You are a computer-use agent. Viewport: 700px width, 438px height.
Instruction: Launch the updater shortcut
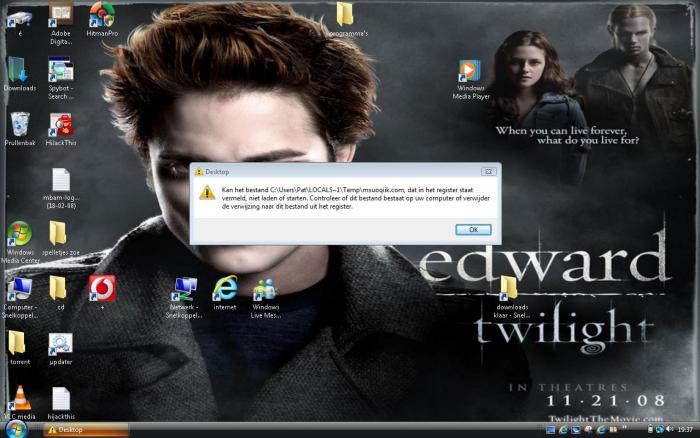[x=61, y=349]
